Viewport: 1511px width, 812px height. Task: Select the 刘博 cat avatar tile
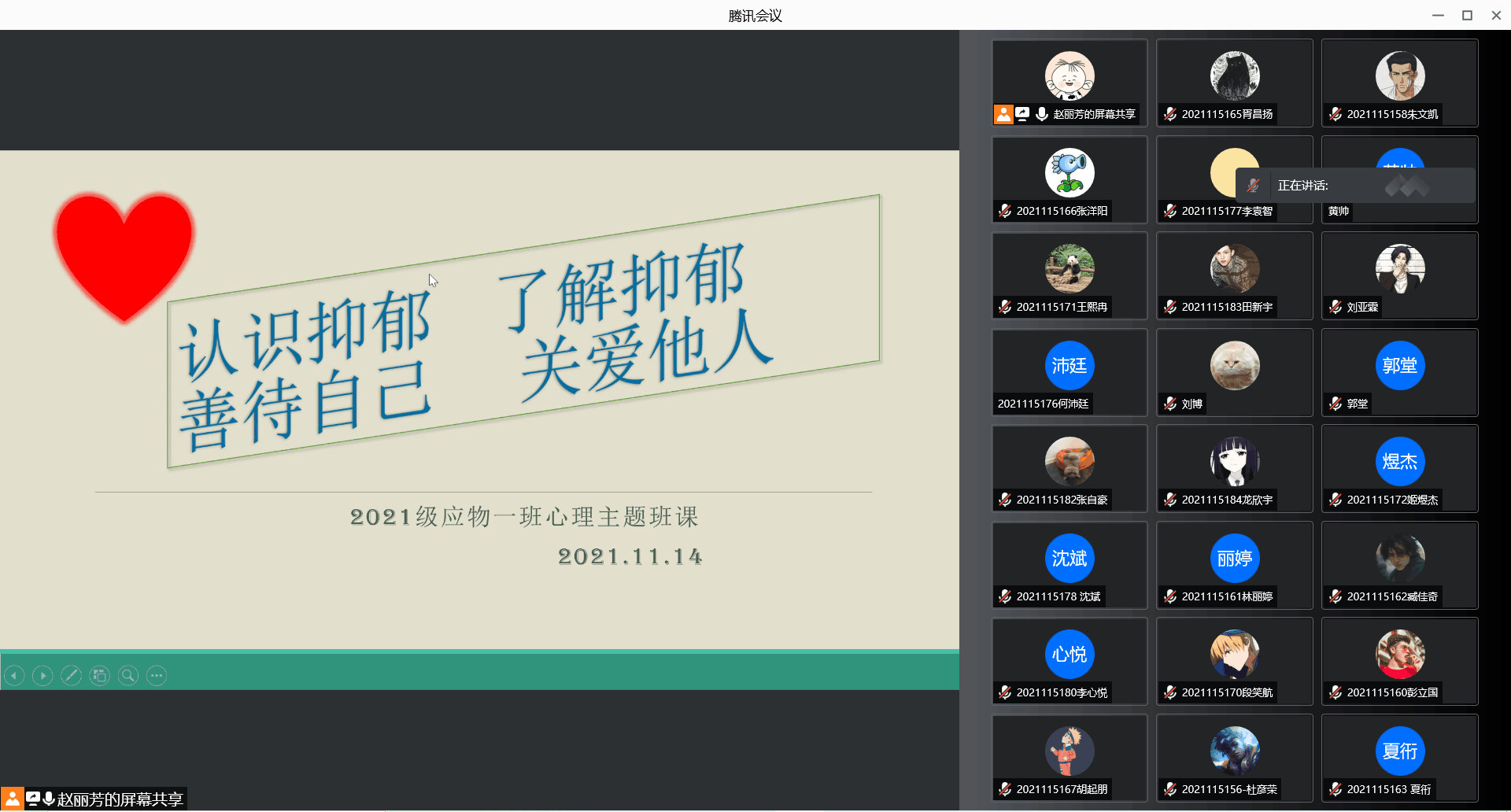1234,365
